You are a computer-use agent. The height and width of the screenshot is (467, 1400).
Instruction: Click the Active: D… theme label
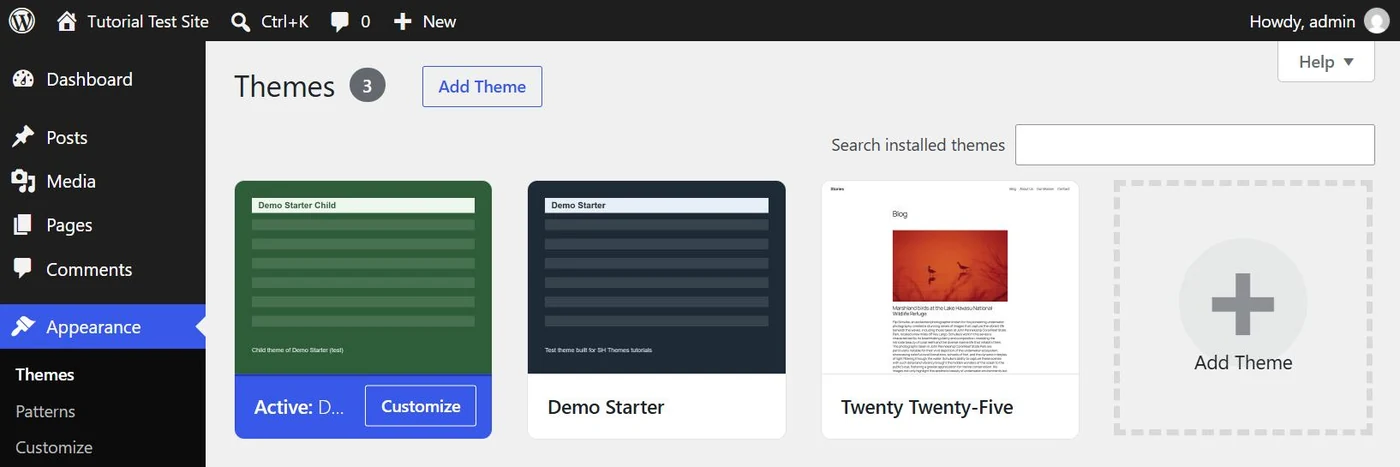300,407
